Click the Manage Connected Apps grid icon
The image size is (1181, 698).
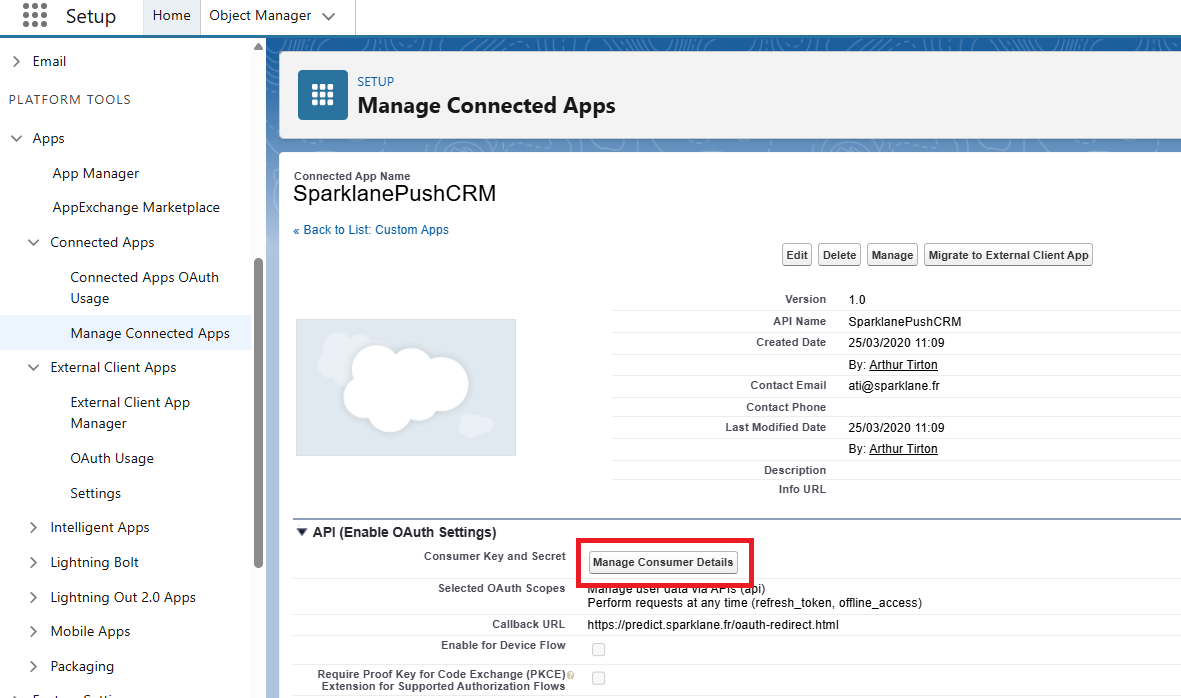[322, 95]
